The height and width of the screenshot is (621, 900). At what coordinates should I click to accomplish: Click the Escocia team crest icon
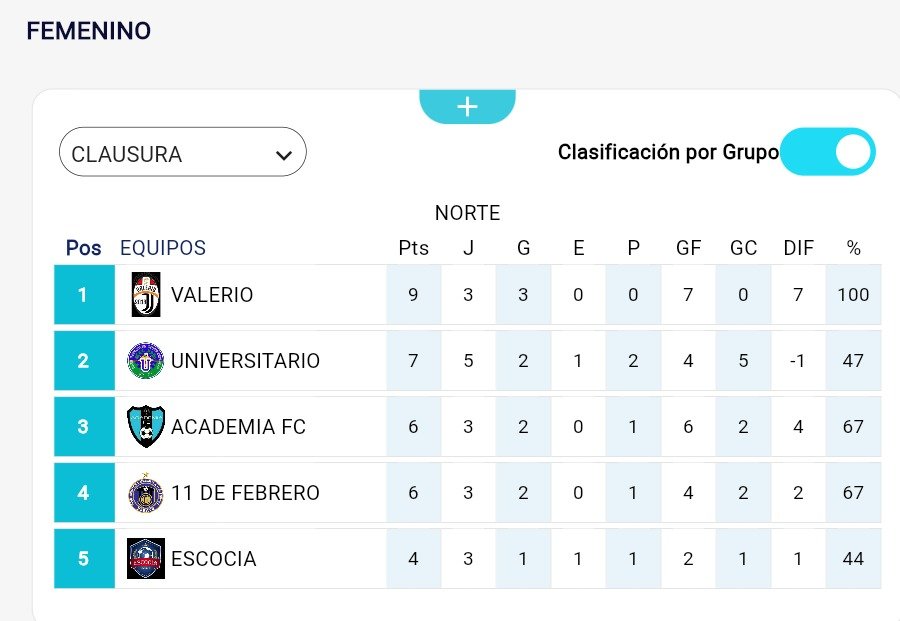(x=146, y=559)
